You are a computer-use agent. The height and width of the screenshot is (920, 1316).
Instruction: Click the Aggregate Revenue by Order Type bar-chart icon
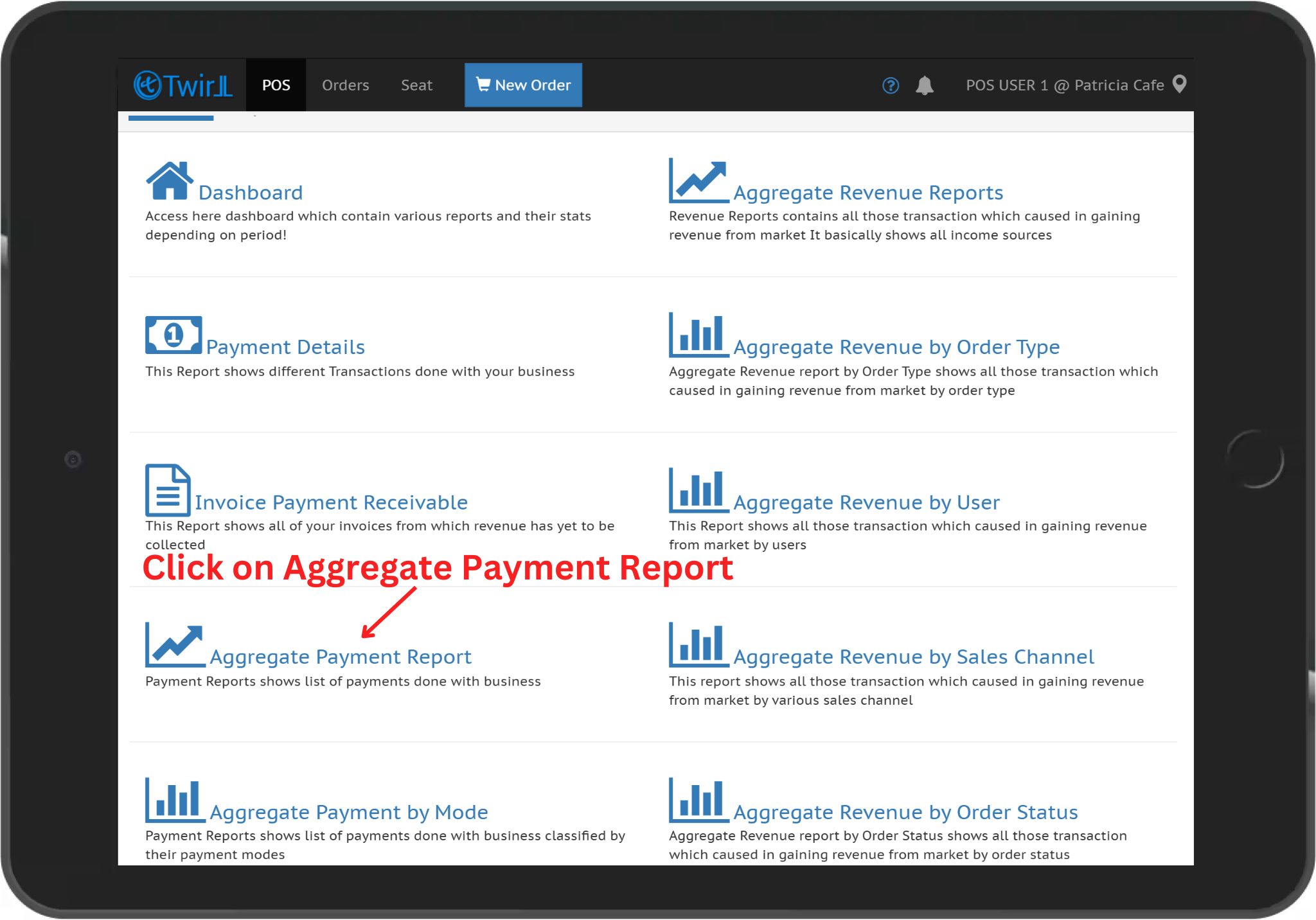pyautogui.click(x=698, y=335)
